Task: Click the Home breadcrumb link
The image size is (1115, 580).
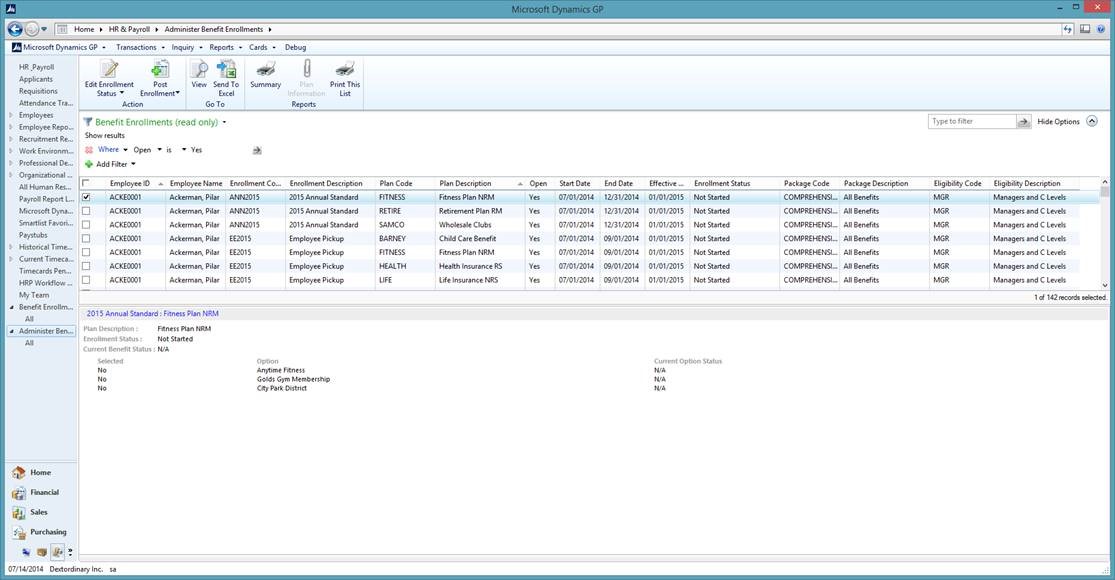Action: [x=84, y=29]
